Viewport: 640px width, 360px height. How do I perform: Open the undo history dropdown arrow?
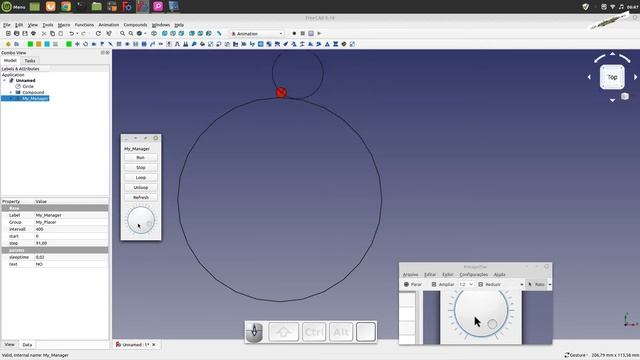point(77,33)
